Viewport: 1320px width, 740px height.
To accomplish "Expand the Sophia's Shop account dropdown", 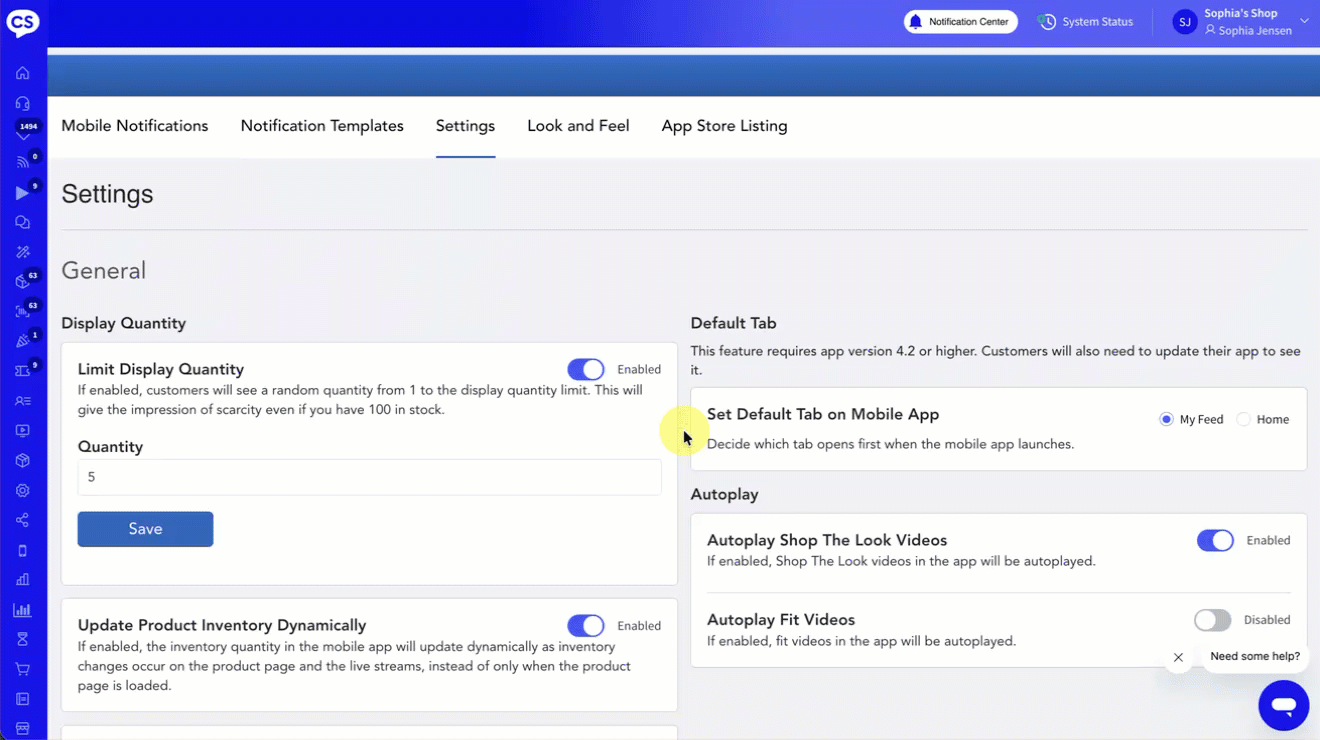I will (x=1303, y=21).
